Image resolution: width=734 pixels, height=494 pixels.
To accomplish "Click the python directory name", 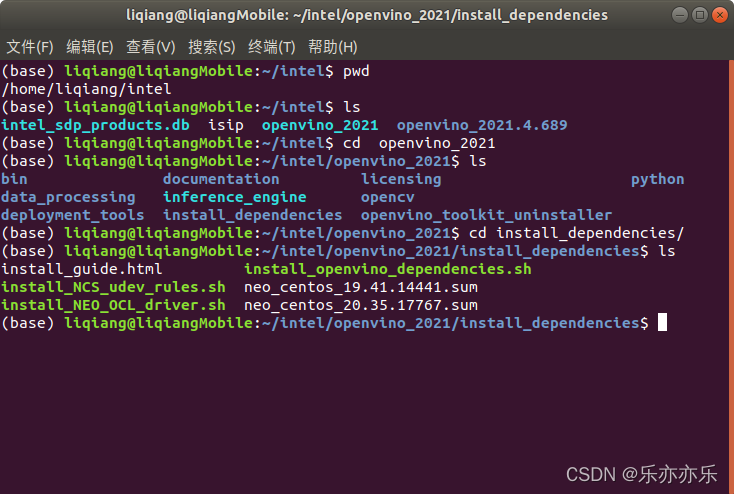I will pyautogui.click(x=657, y=179).
